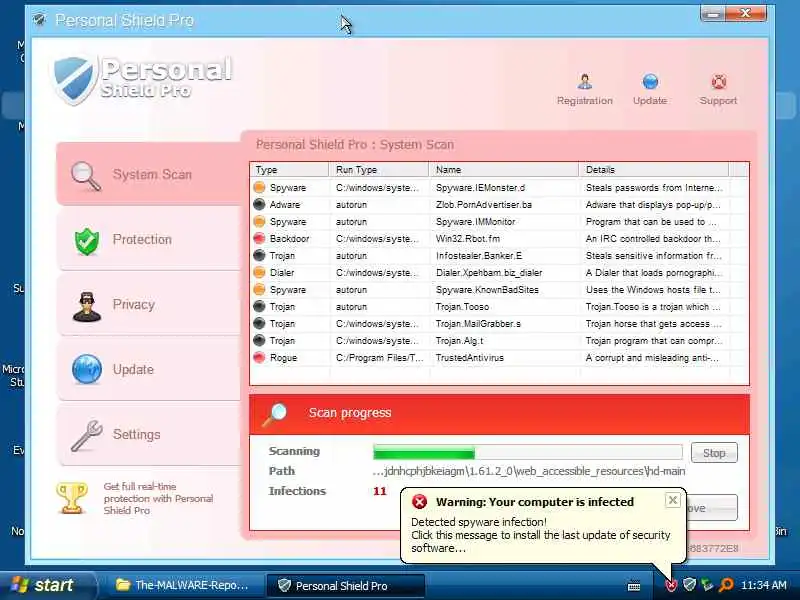Click the Personal Shield Pro shield logo
Viewport: 800px width, 600px height.
(x=74, y=80)
